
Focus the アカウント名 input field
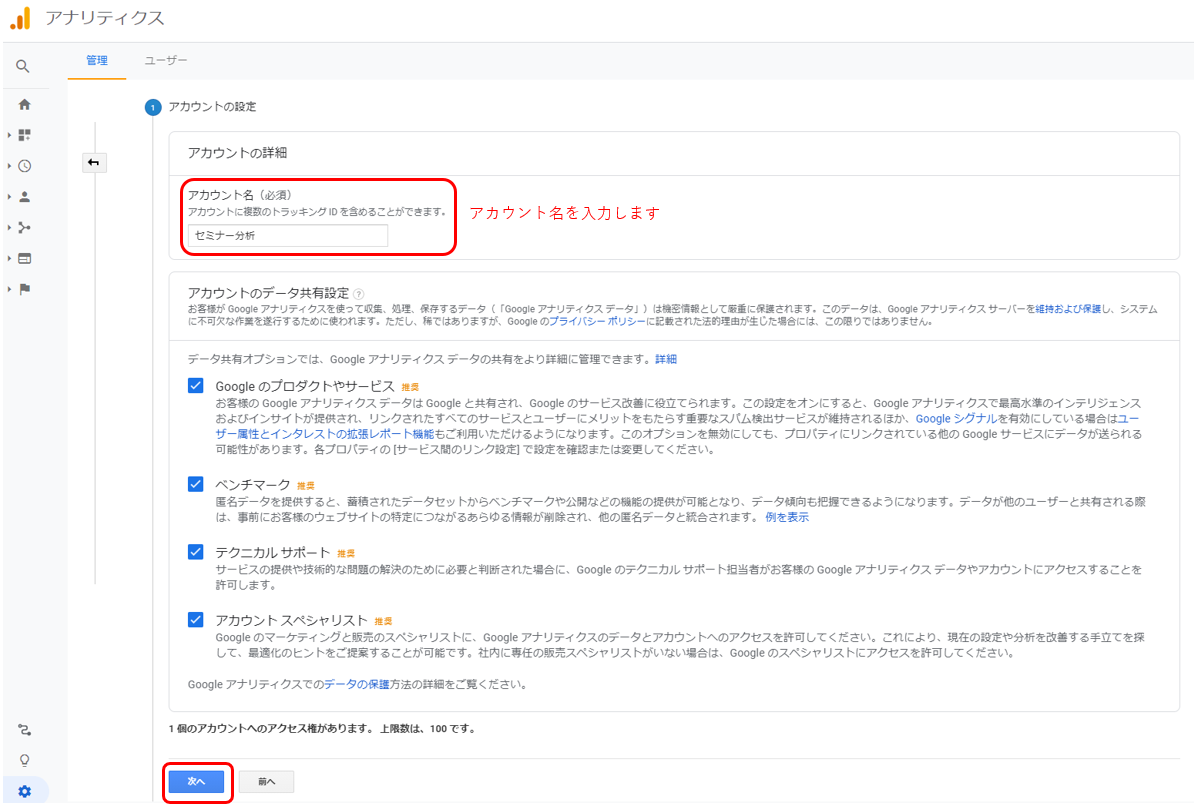pyautogui.click(x=288, y=235)
